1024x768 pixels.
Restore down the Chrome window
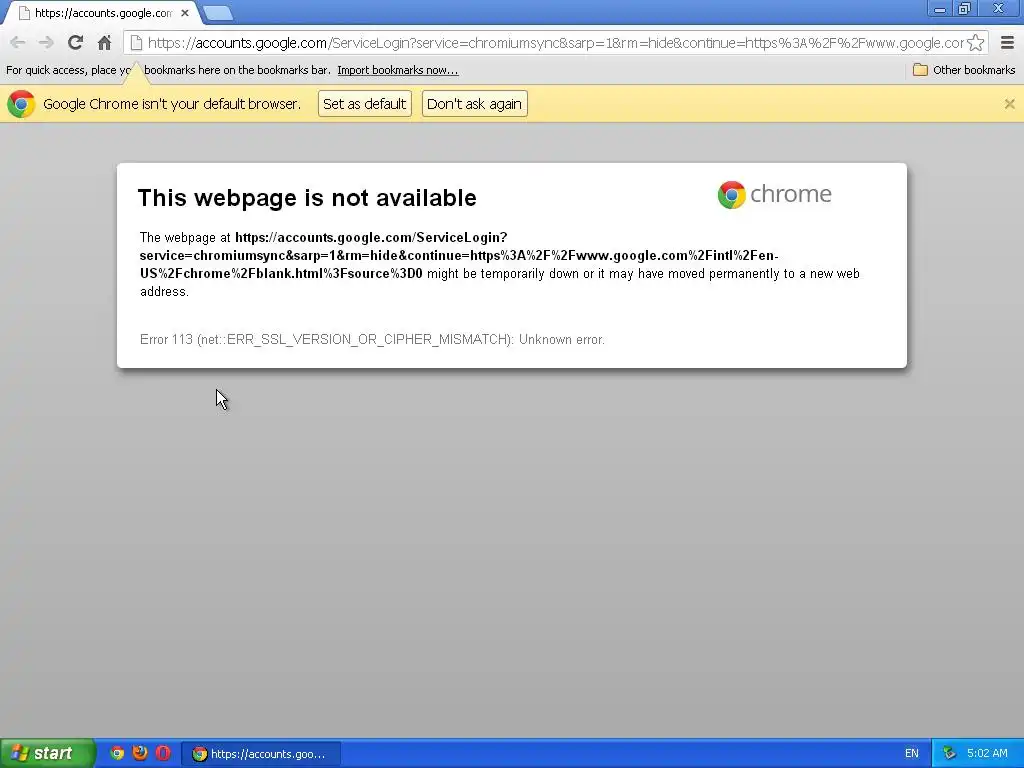(x=964, y=9)
